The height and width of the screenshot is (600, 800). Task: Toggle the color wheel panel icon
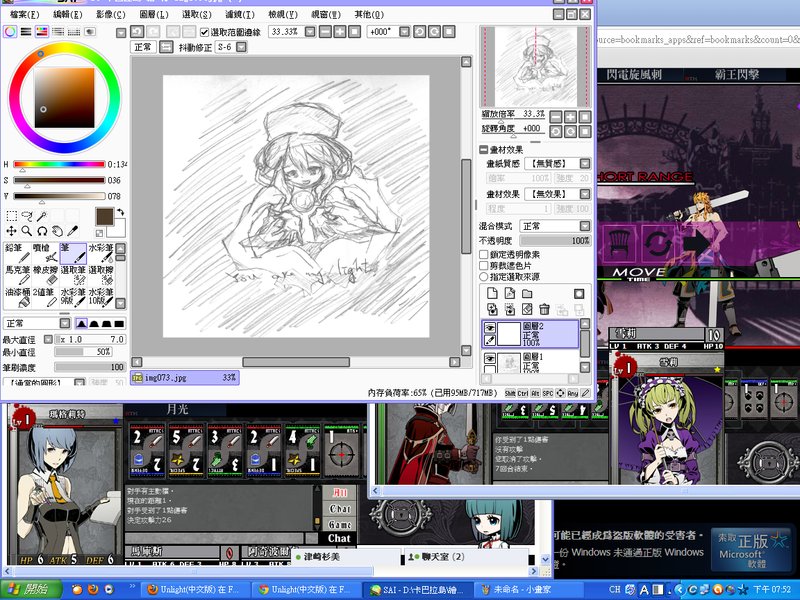pyautogui.click(x=10, y=32)
